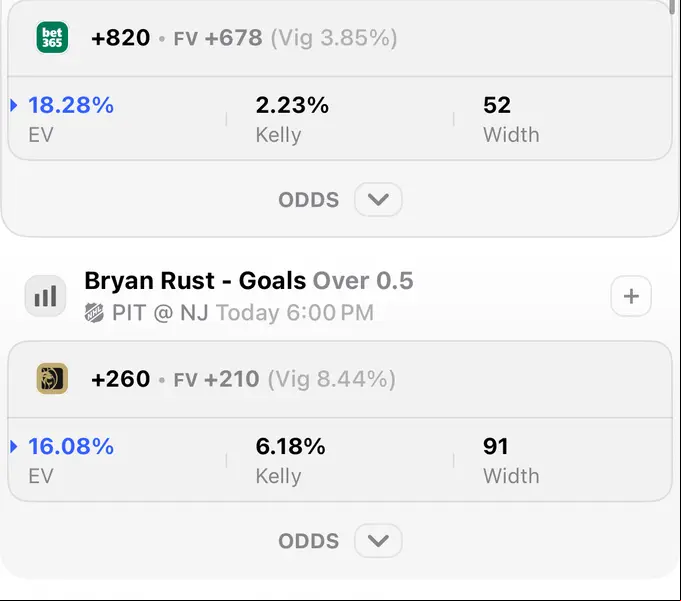Select the +260 BetMGM odds
This screenshot has width=681, height=601.
[121, 379]
